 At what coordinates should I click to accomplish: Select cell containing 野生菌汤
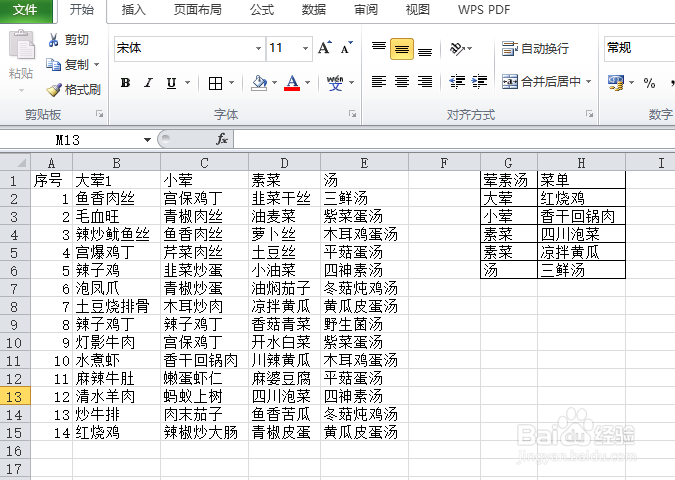[x=364, y=325]
